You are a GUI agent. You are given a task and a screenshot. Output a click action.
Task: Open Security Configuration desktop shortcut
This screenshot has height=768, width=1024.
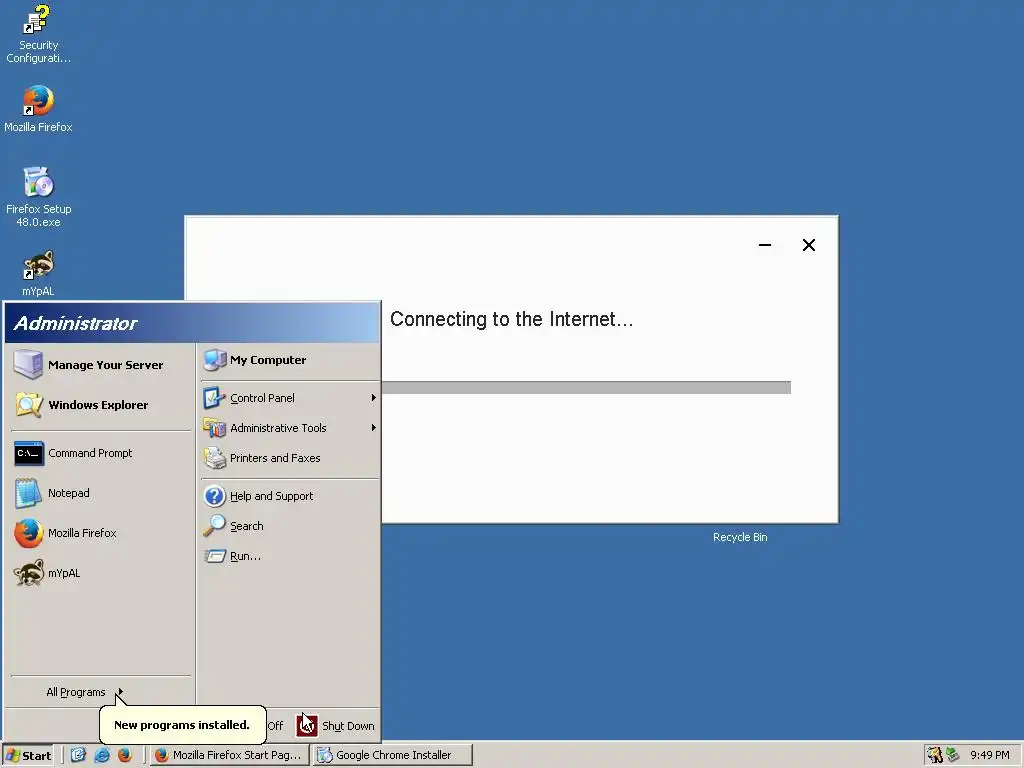coord(38,34)
